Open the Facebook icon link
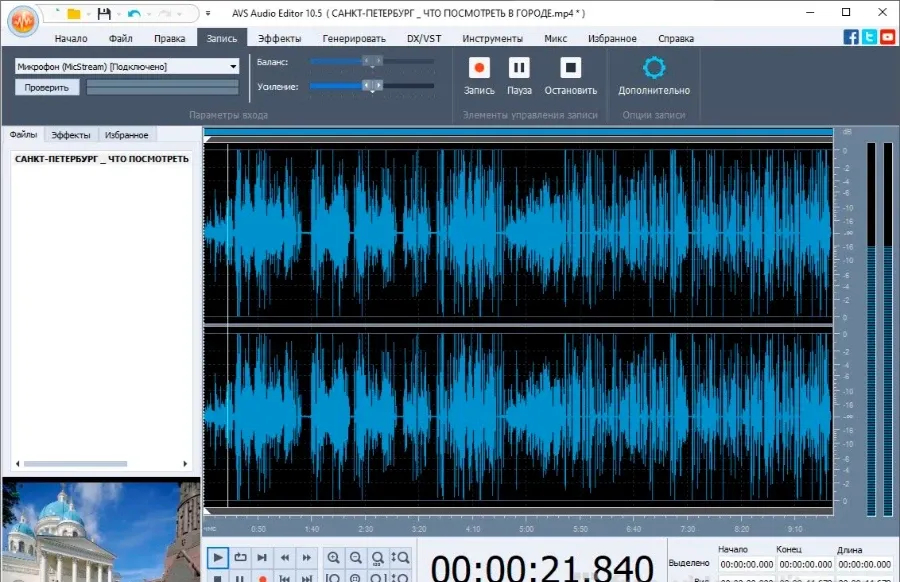This screenshot has height=582, width=900. click(851, 37)
